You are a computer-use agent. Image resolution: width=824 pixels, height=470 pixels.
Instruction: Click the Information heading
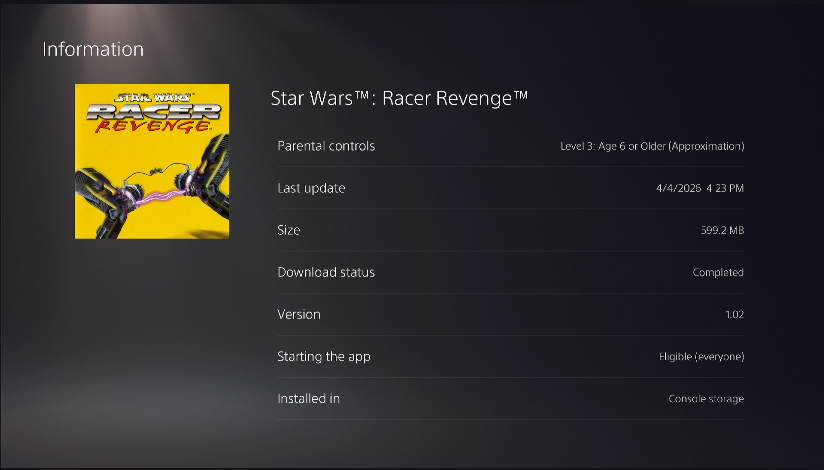[x=93, y=49]
